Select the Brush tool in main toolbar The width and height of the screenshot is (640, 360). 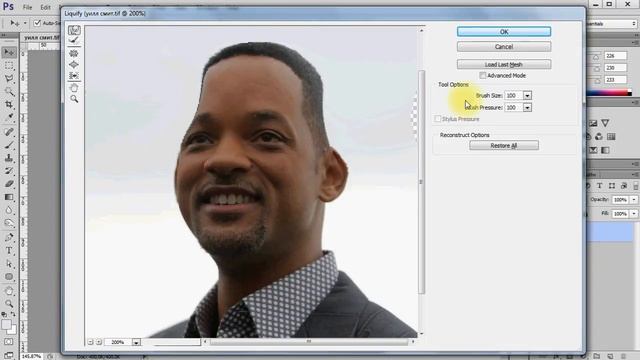[x=9, y=145]
